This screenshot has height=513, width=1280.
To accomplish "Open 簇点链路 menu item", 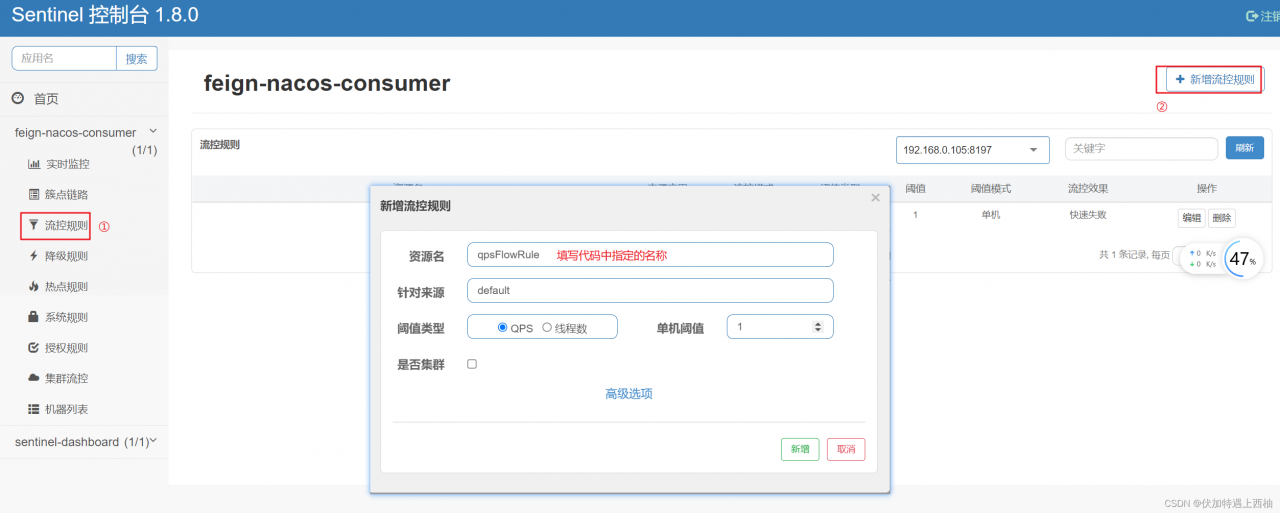I will tap(67, 194).
